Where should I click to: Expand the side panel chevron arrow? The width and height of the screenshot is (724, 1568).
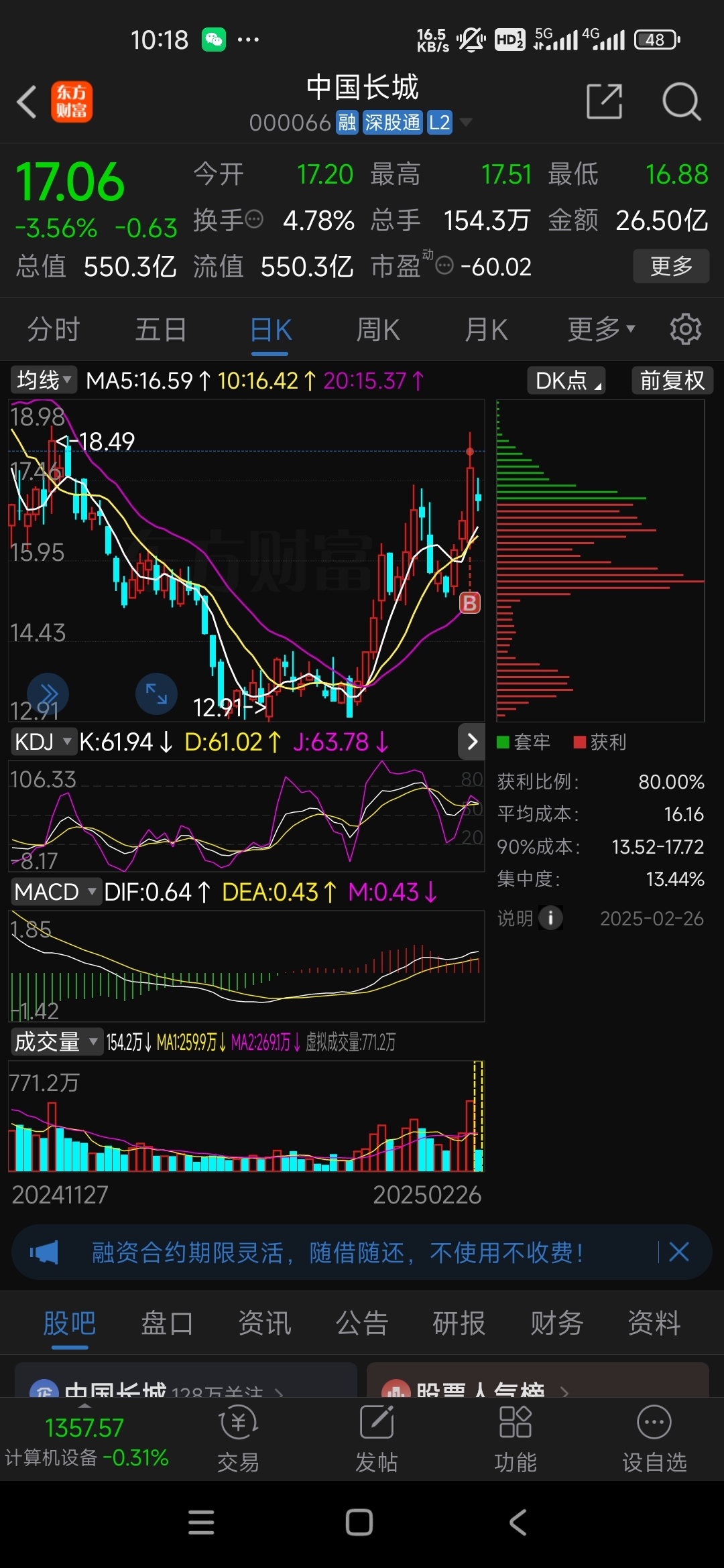click(472, 741)
